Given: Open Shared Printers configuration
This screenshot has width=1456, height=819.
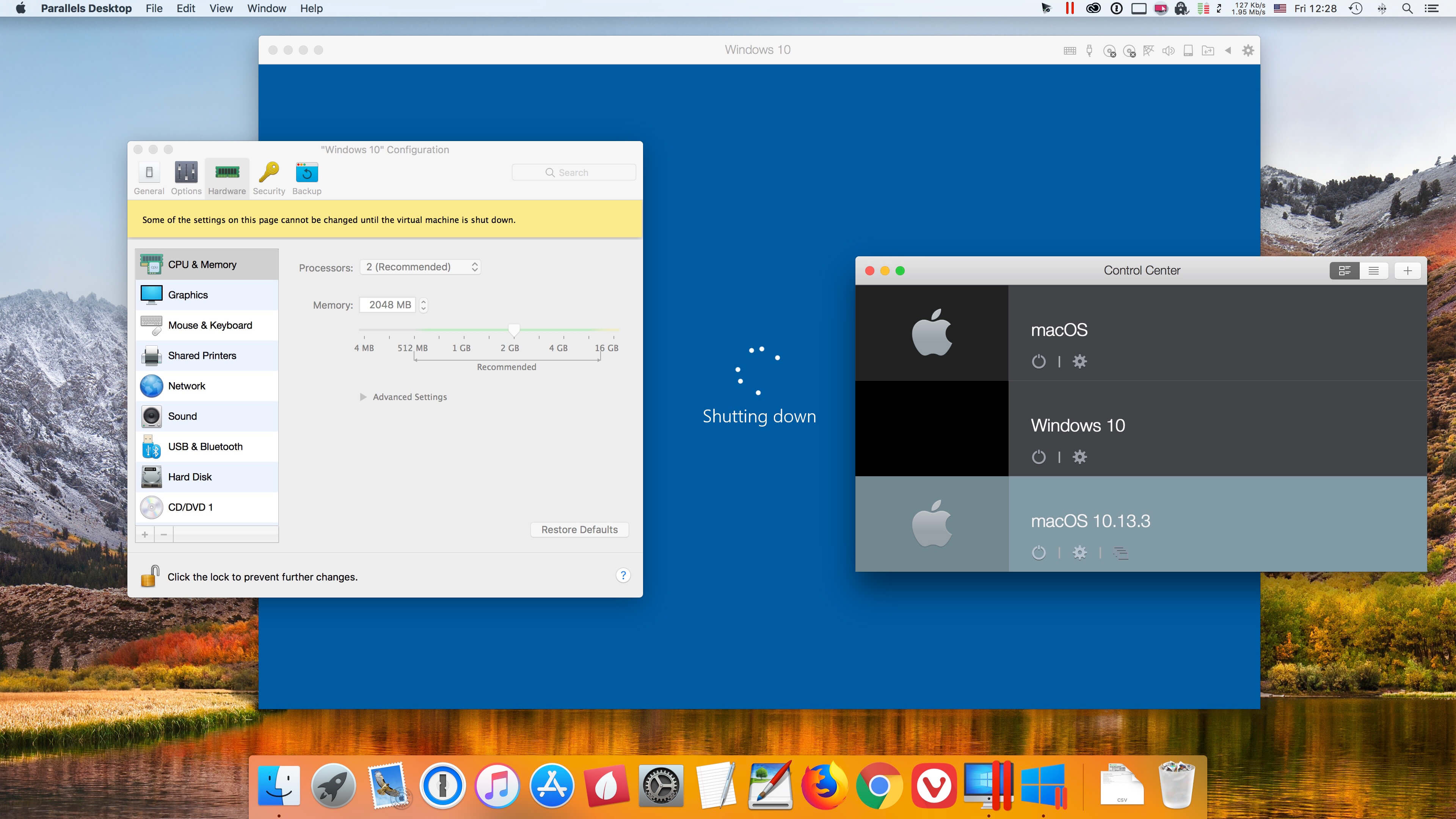Looking at the screenshot, I should point(202,355).
